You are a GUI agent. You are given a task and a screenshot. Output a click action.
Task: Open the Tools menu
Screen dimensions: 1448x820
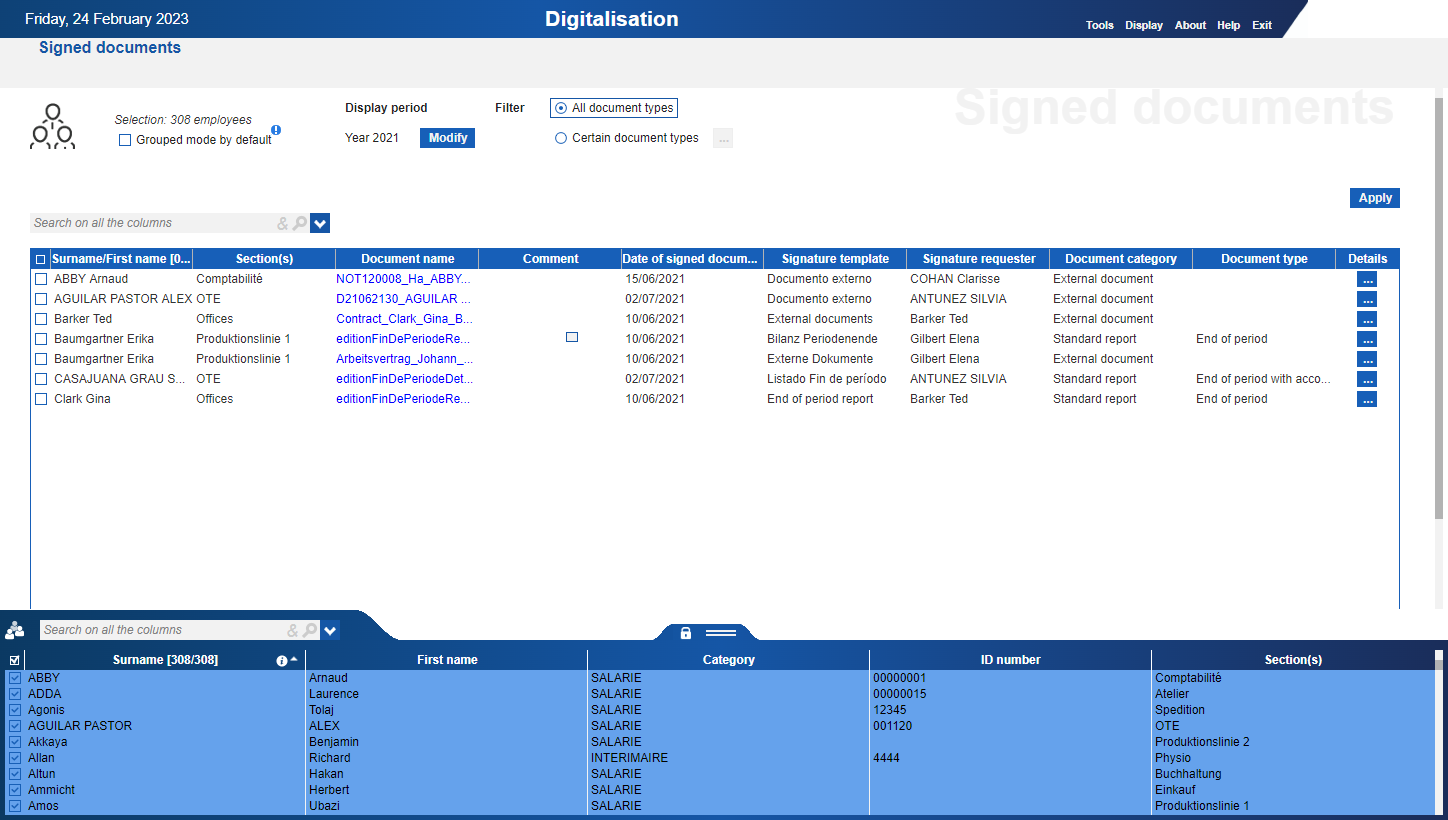[x=1100, y=25]
